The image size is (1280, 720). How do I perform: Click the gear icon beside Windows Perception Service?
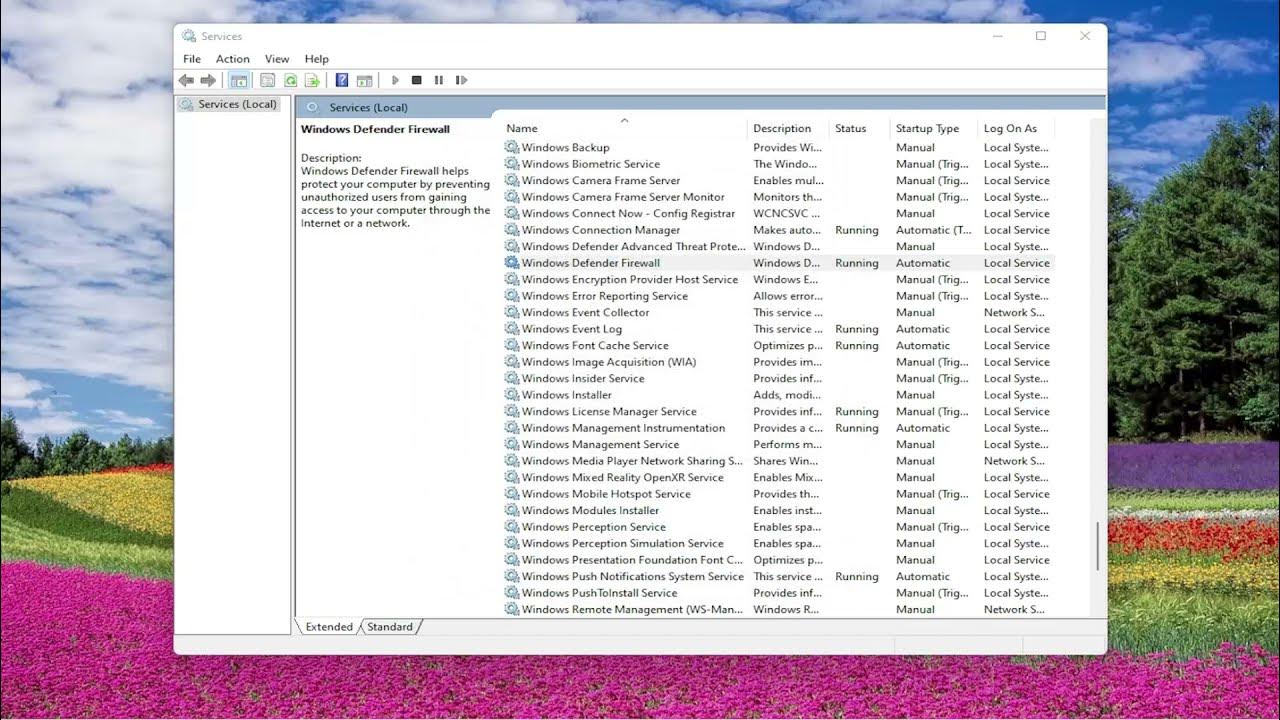coord(512,527)
